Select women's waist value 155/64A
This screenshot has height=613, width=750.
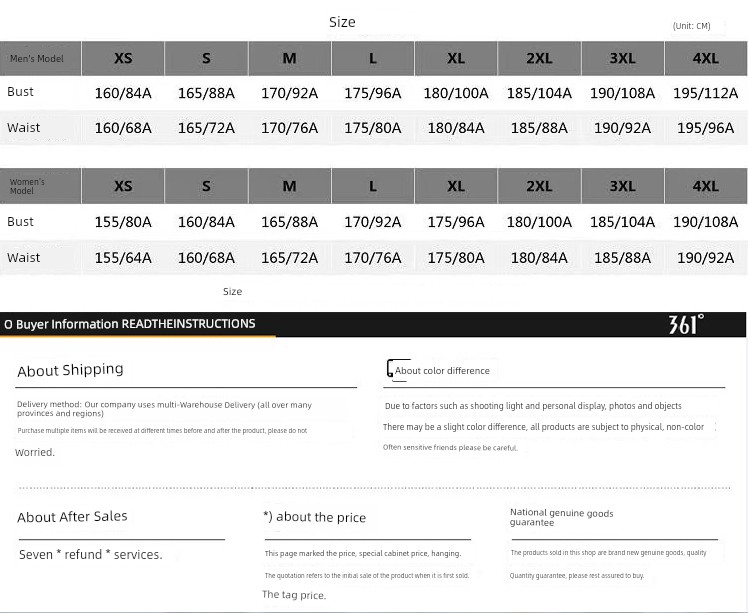click(123, 258)
